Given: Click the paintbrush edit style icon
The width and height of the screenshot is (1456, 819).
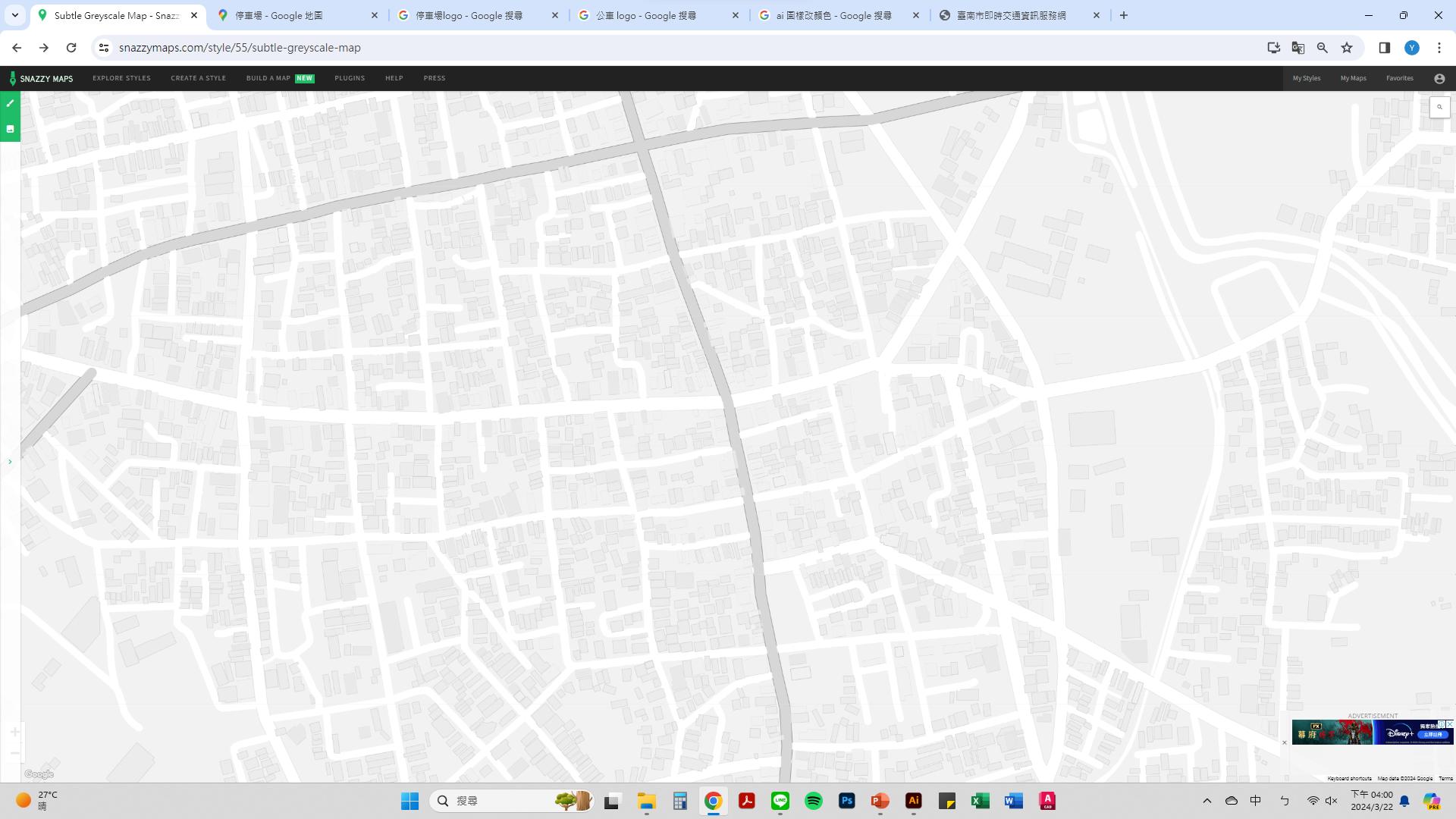Looking at the screenshot, I should click(10, 103).
